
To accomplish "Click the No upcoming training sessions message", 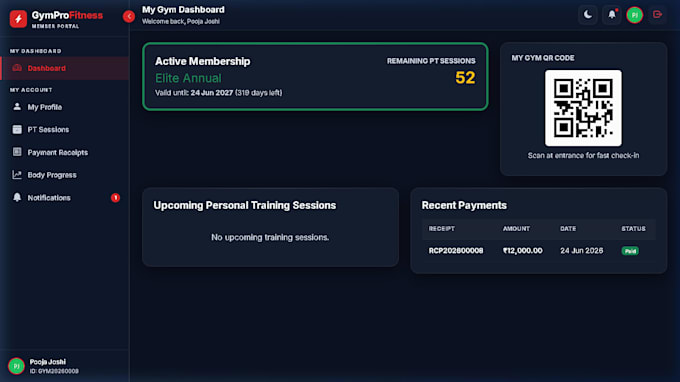I will (x=270, y=238).
